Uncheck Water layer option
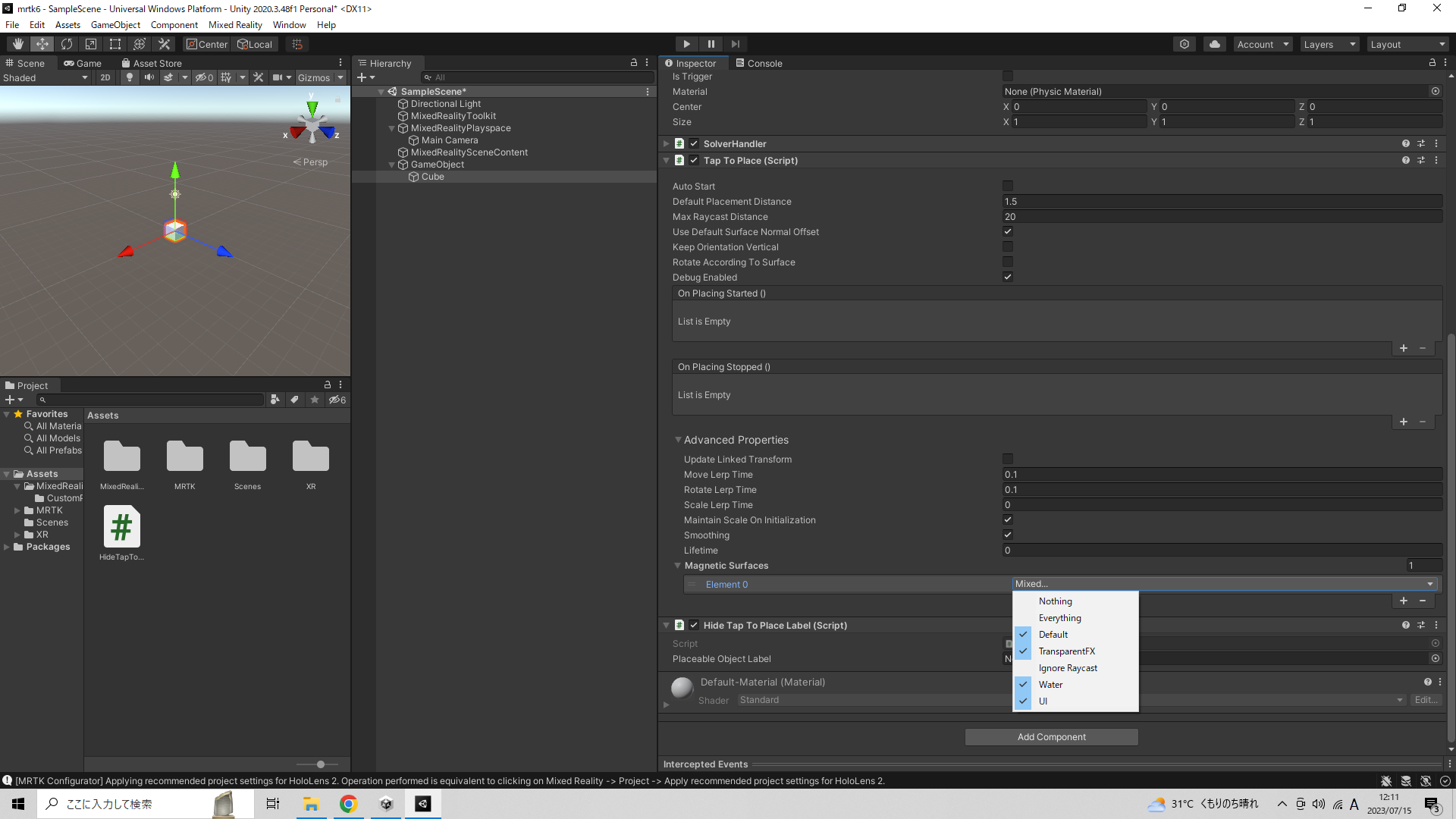 [x=1075, y=684]
